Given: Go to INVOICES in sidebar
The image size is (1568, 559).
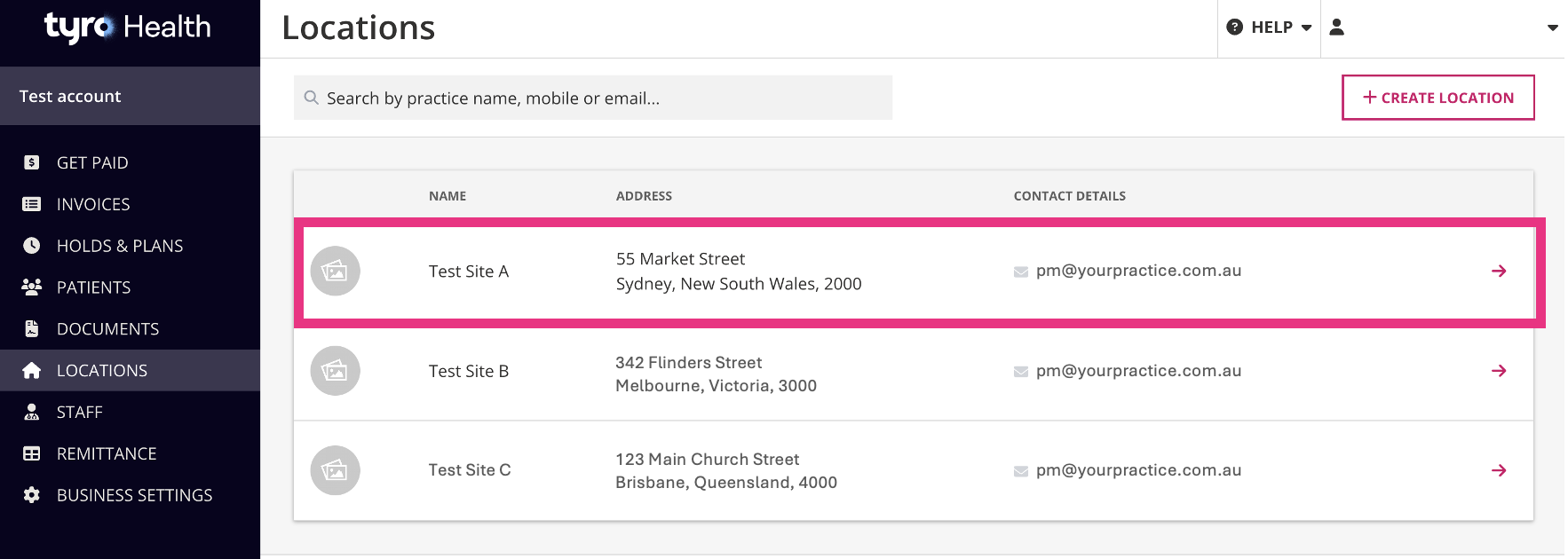Looking at the screenshot, I should (x=130, y=204).
